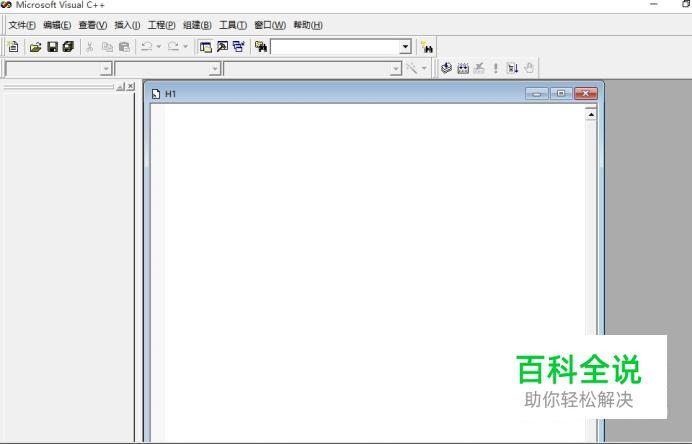Open the 帮助(H) menu
The height and width of the screenshot is (444, 692).
[308, 25]
